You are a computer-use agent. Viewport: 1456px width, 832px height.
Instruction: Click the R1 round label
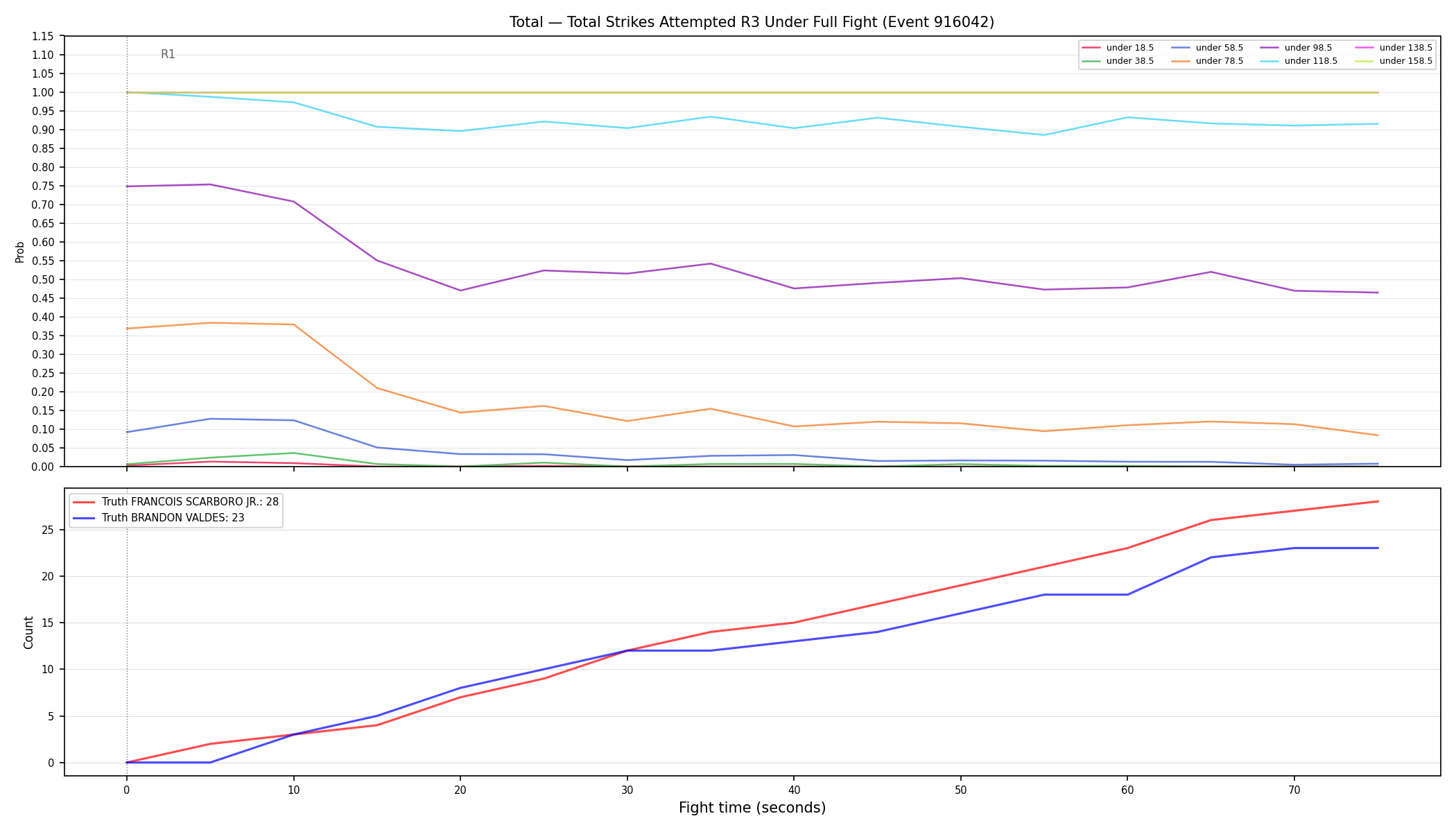[x=168, y=54]
